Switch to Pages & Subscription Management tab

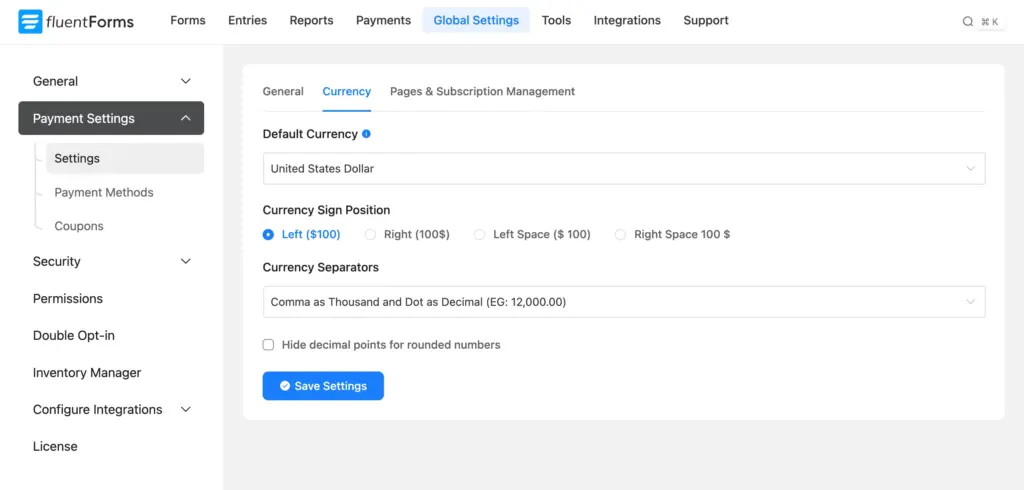click(483, 91)
